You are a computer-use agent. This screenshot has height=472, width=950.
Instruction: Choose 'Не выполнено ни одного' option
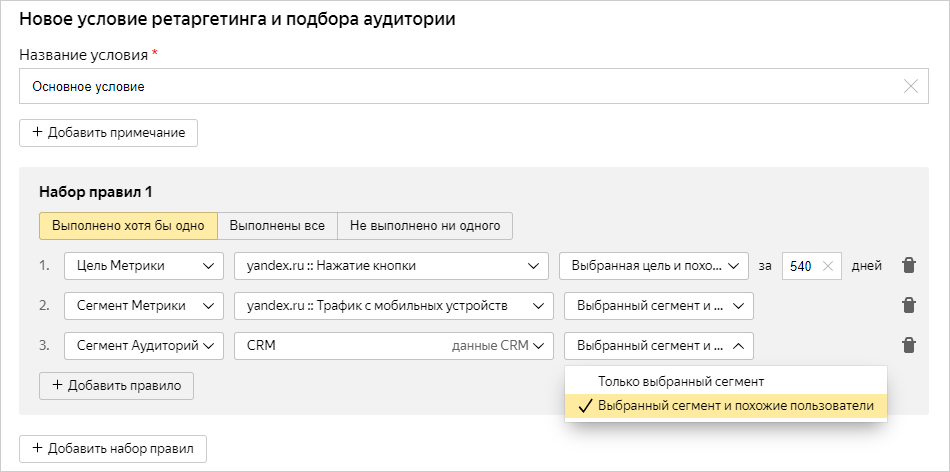[x=425, y=226]
